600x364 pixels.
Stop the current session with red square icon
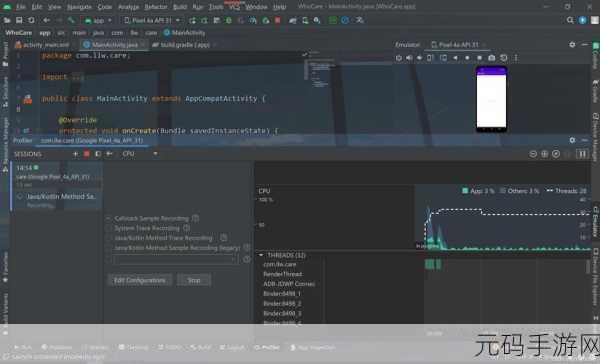tap(86, 154)
